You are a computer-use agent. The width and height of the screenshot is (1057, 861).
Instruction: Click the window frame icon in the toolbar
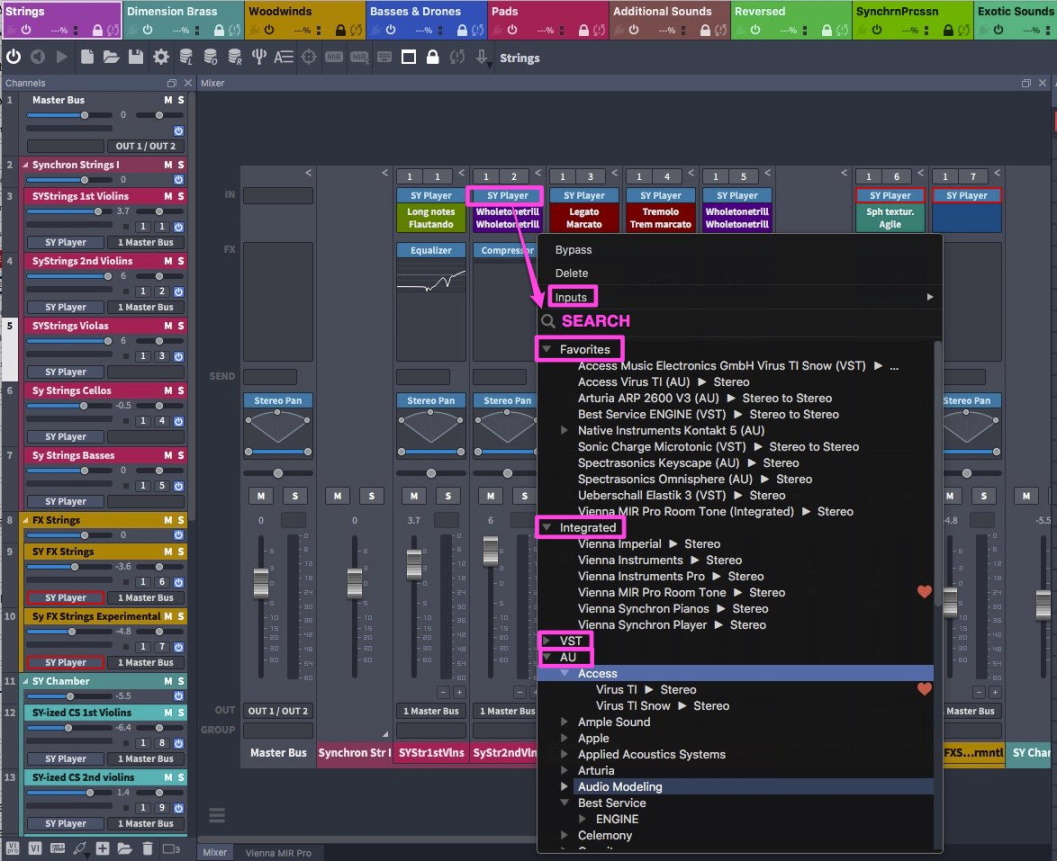coord(409,57)
